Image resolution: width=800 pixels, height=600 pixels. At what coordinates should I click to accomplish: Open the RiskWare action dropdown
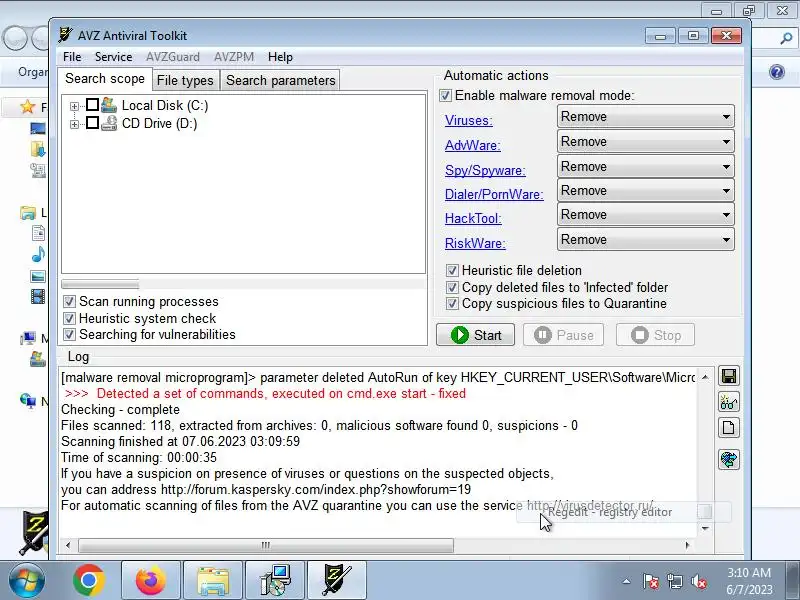(x=645, y=239)
